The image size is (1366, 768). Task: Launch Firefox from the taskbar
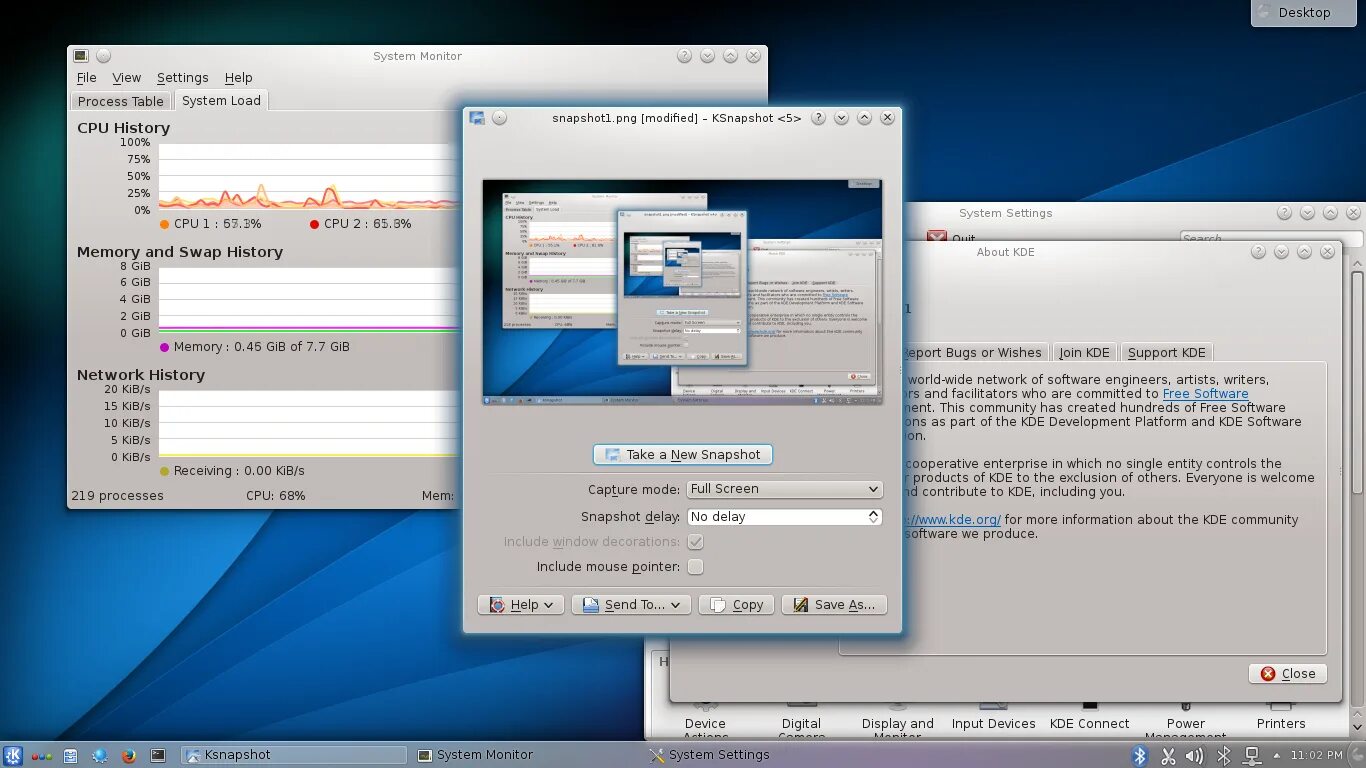click(129, 756)
